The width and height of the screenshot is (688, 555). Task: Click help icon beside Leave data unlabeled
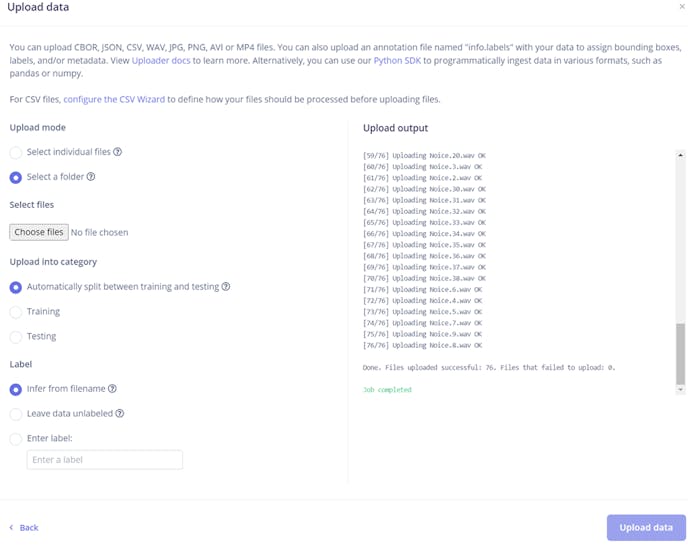[x=120, y=413]
